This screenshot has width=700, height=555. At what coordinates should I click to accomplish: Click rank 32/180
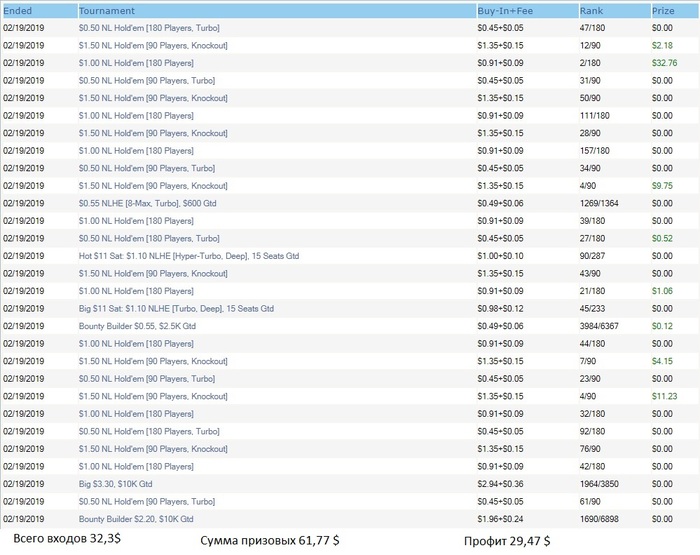coord(592,414)
